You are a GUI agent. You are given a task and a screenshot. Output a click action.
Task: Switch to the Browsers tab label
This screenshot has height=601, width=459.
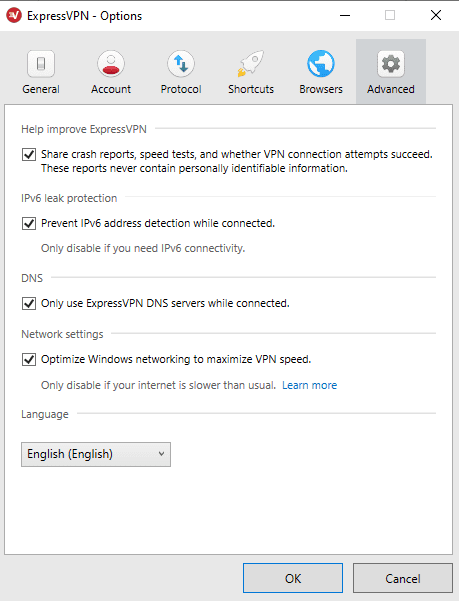click(x=321, y=89)
